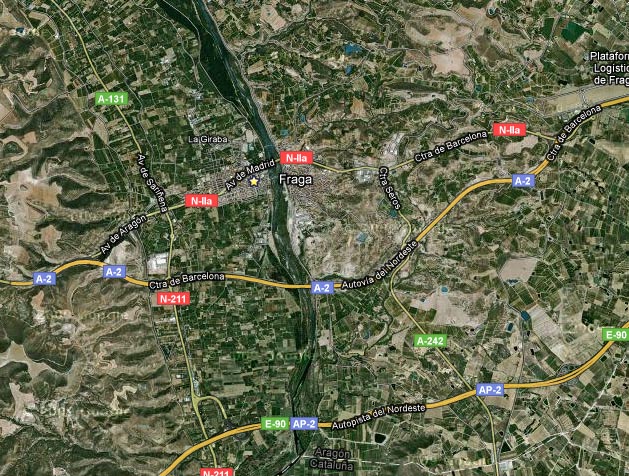Click the Ctra Seros road label
Viewport: 629px width, 476px height.
click(390, 188)
